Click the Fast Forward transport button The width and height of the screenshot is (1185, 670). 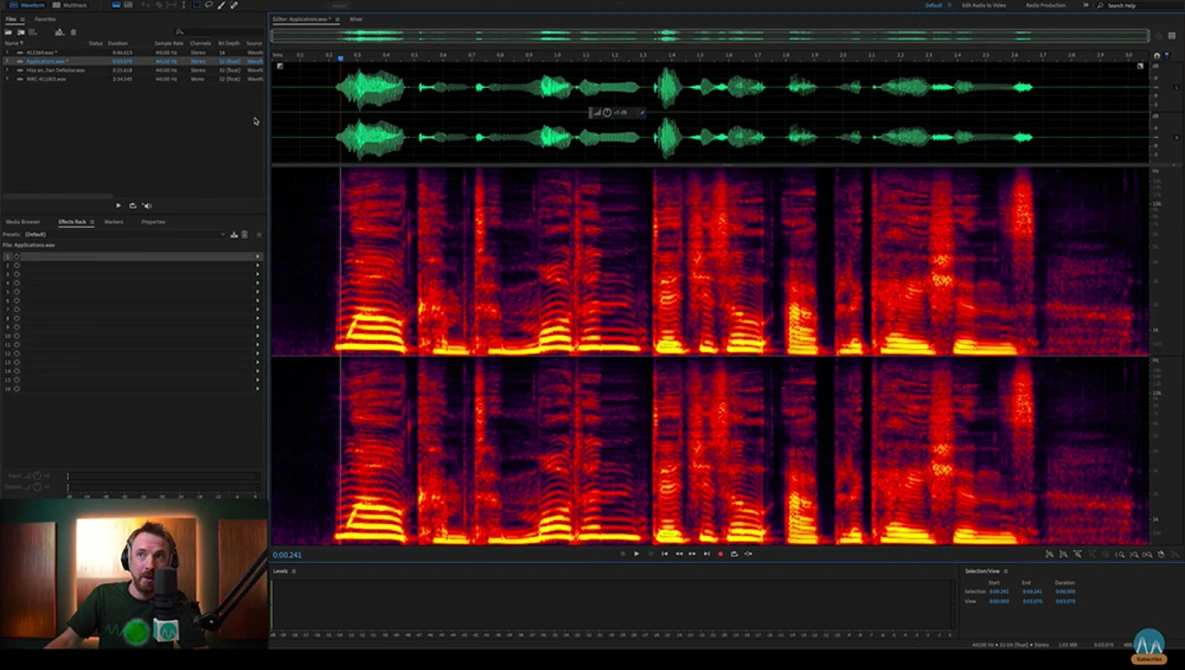(692, 554)
